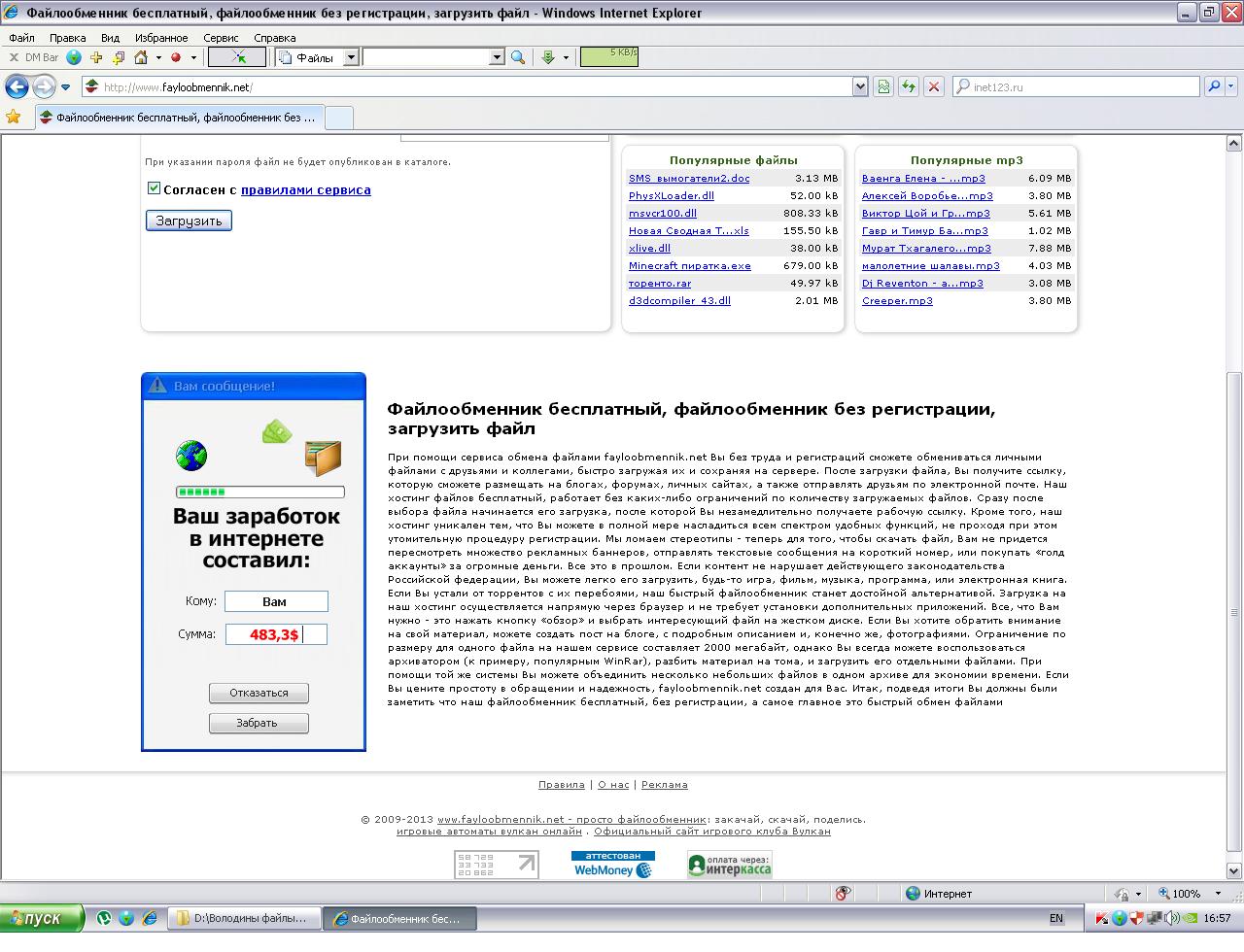
Task: Click Отказаться in the message popup
Action: tap(259, 693)
